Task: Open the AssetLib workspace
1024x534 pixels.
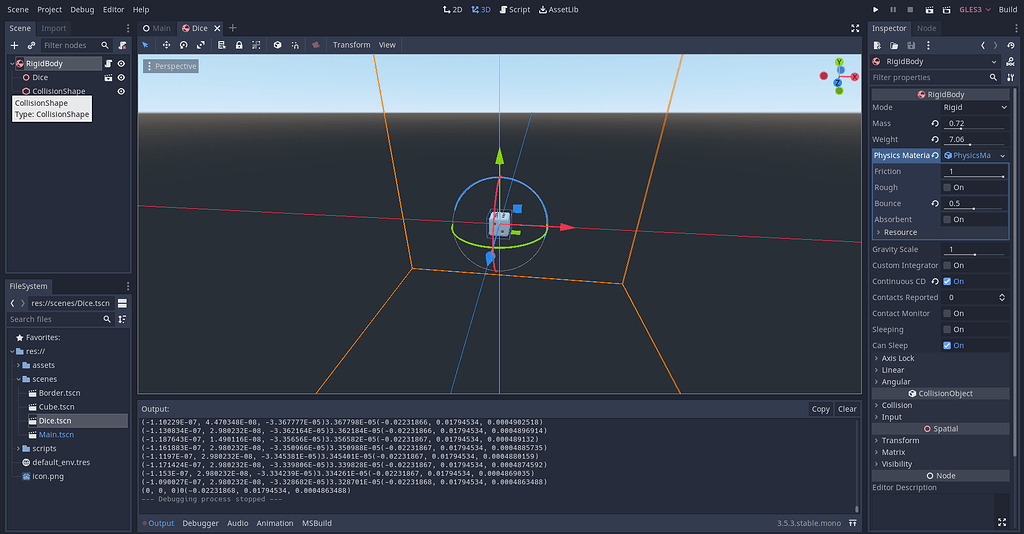Action: (x=558, y=10)
